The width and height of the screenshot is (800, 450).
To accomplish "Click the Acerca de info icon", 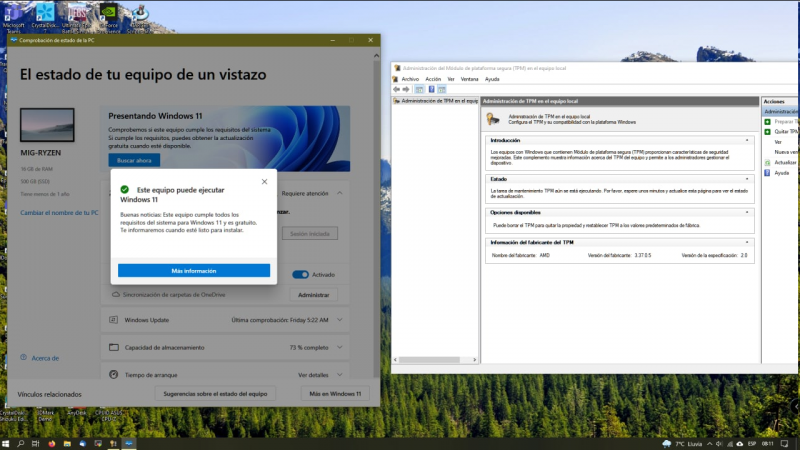I will [x=23, y=358].
